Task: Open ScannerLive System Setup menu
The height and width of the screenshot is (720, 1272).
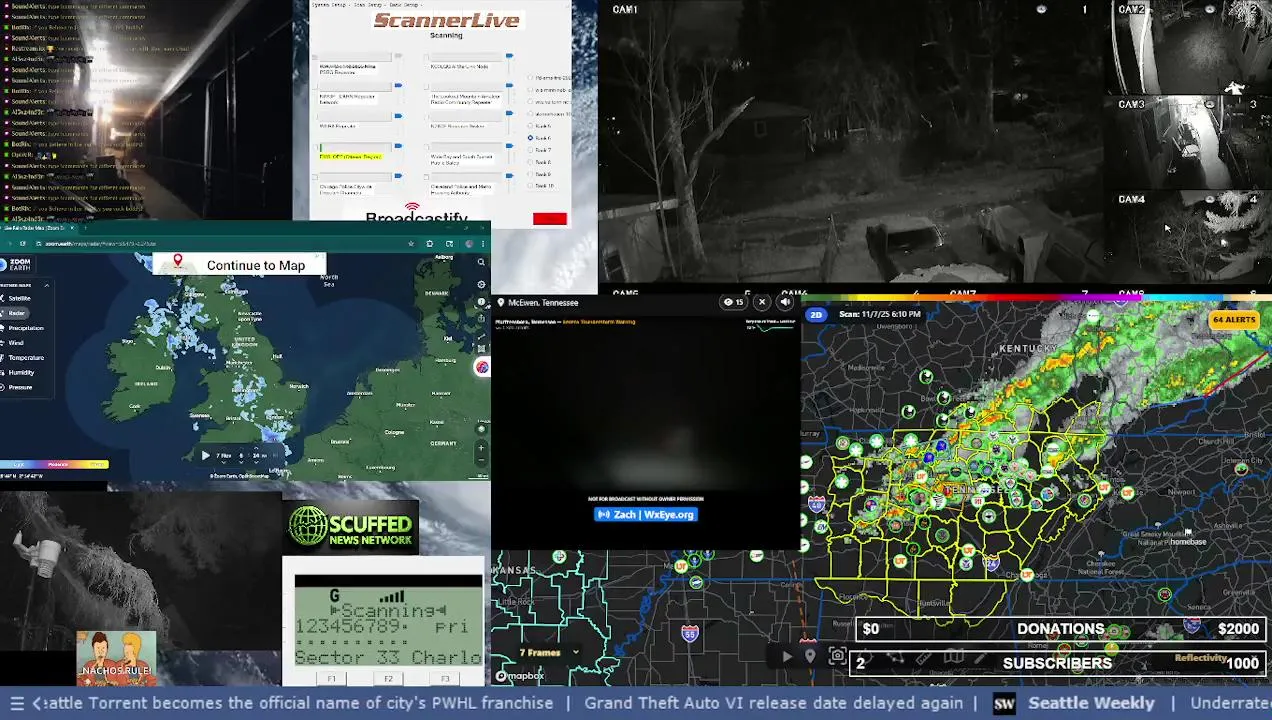Action: [x=329, y=5]
